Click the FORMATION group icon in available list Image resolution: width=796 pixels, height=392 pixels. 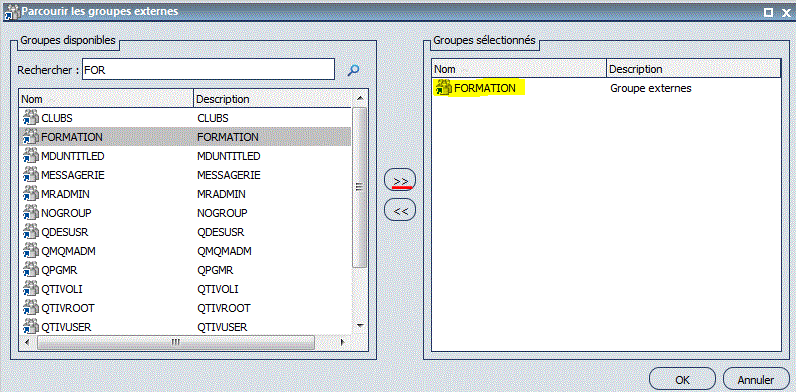(x=31, y=137)
